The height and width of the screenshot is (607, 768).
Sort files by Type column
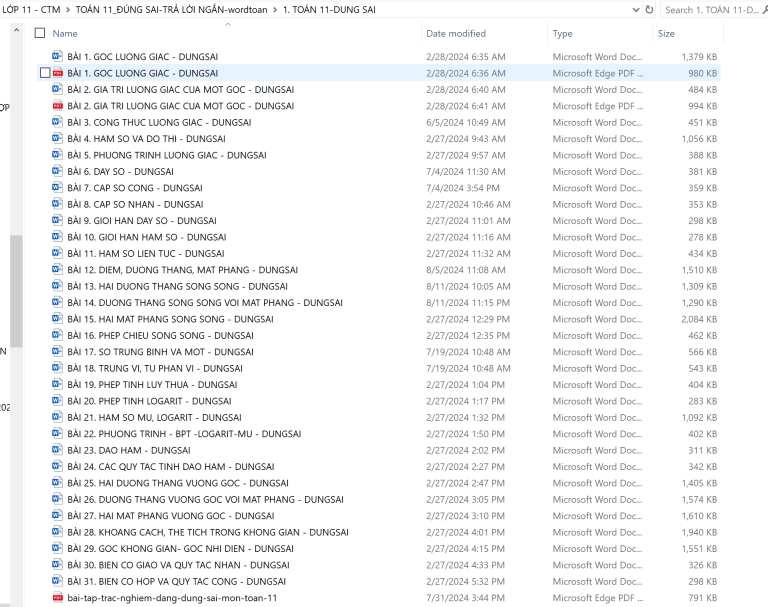562,33
